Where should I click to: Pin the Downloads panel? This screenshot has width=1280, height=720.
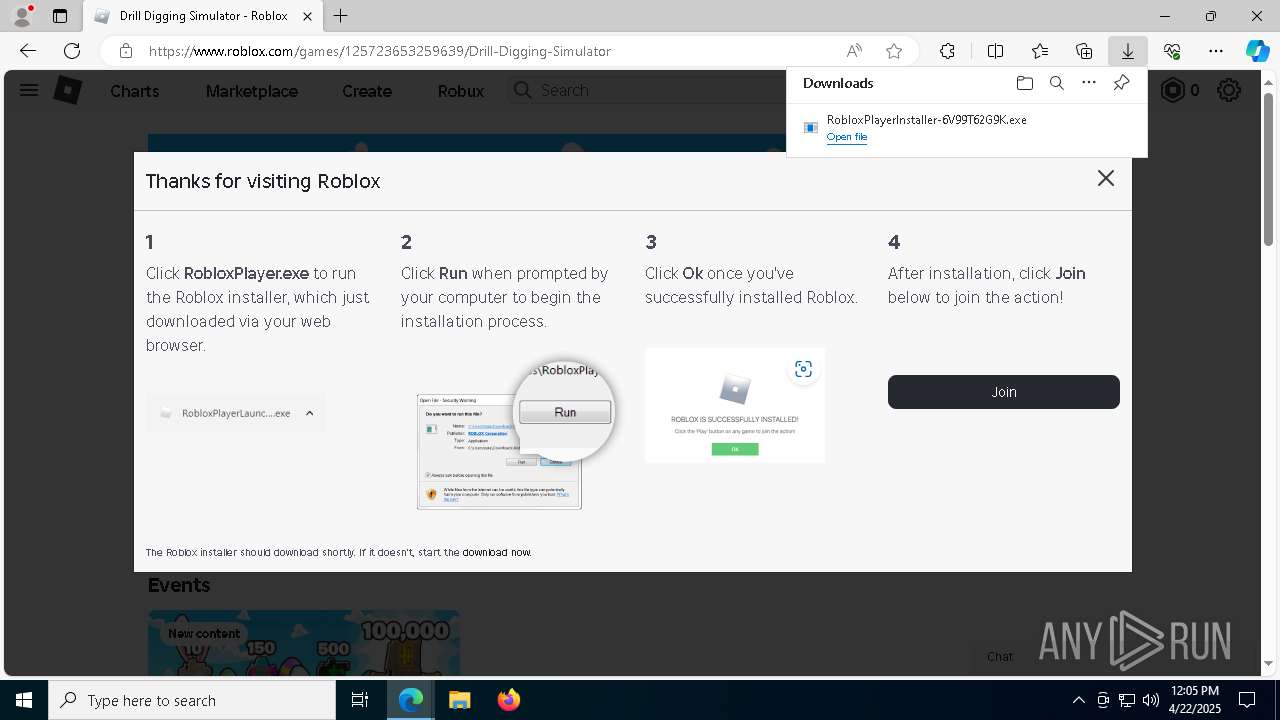tap(1121, 83)
